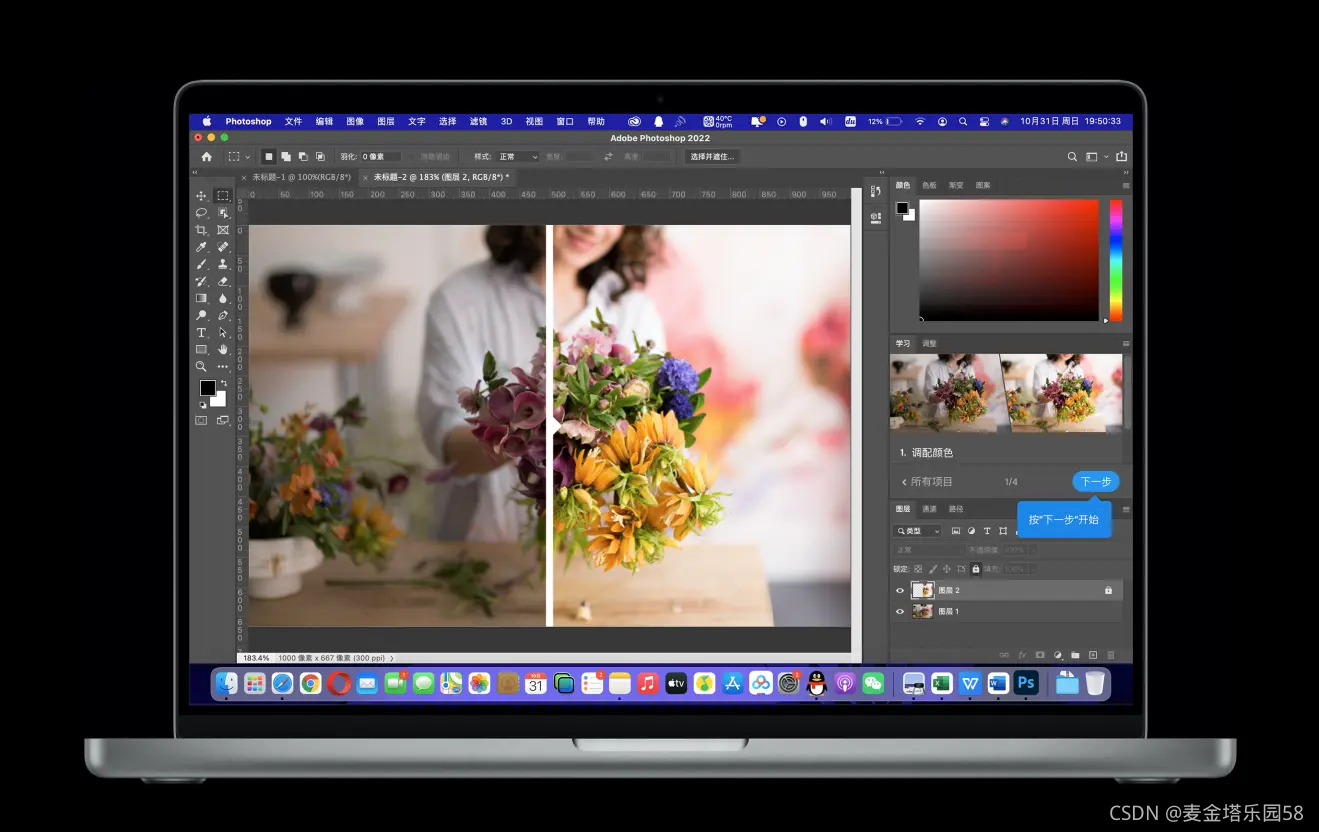Select the Spot Healing Brush tool

tap(223, 247)
